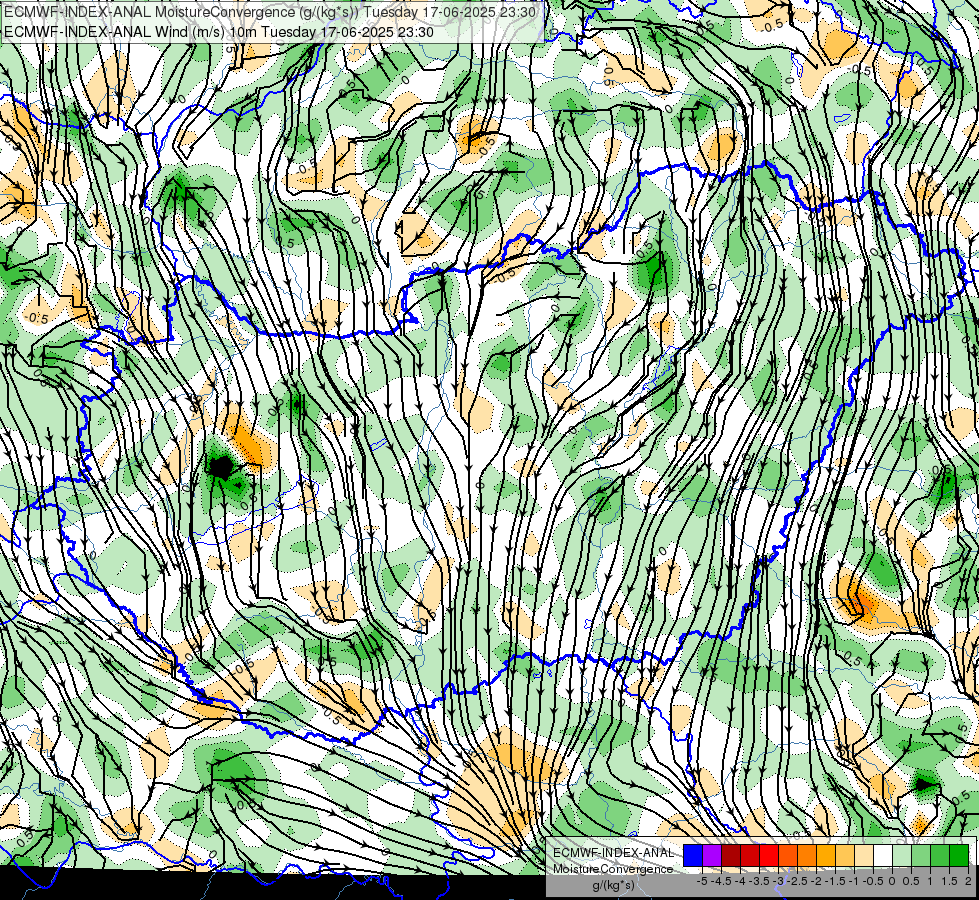979x900 pixels.
Task: Click the MoistureConvergence title line at top
Action: [270, 12]
